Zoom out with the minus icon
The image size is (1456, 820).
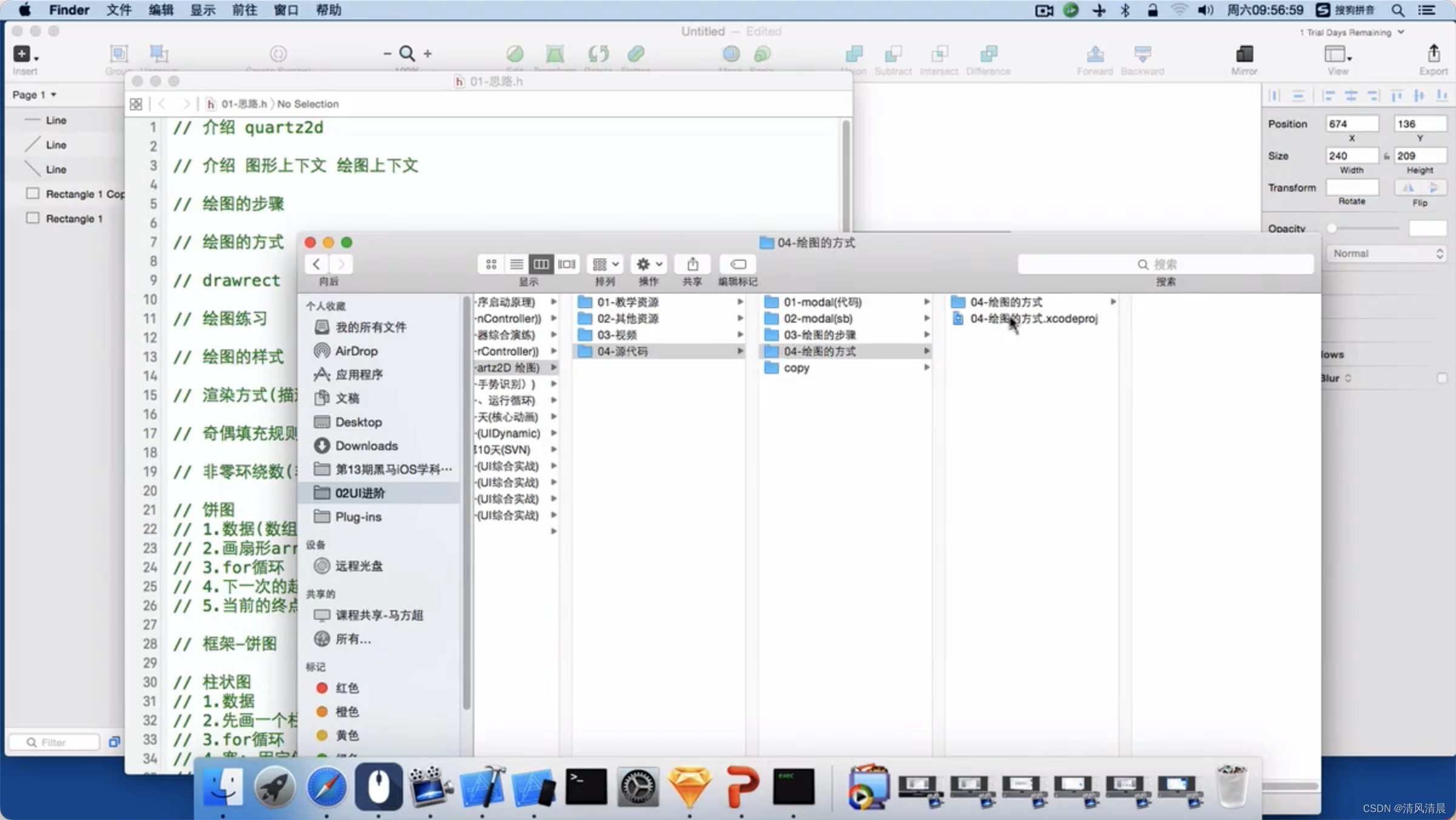pyautogui.click(x=387, y=54)
